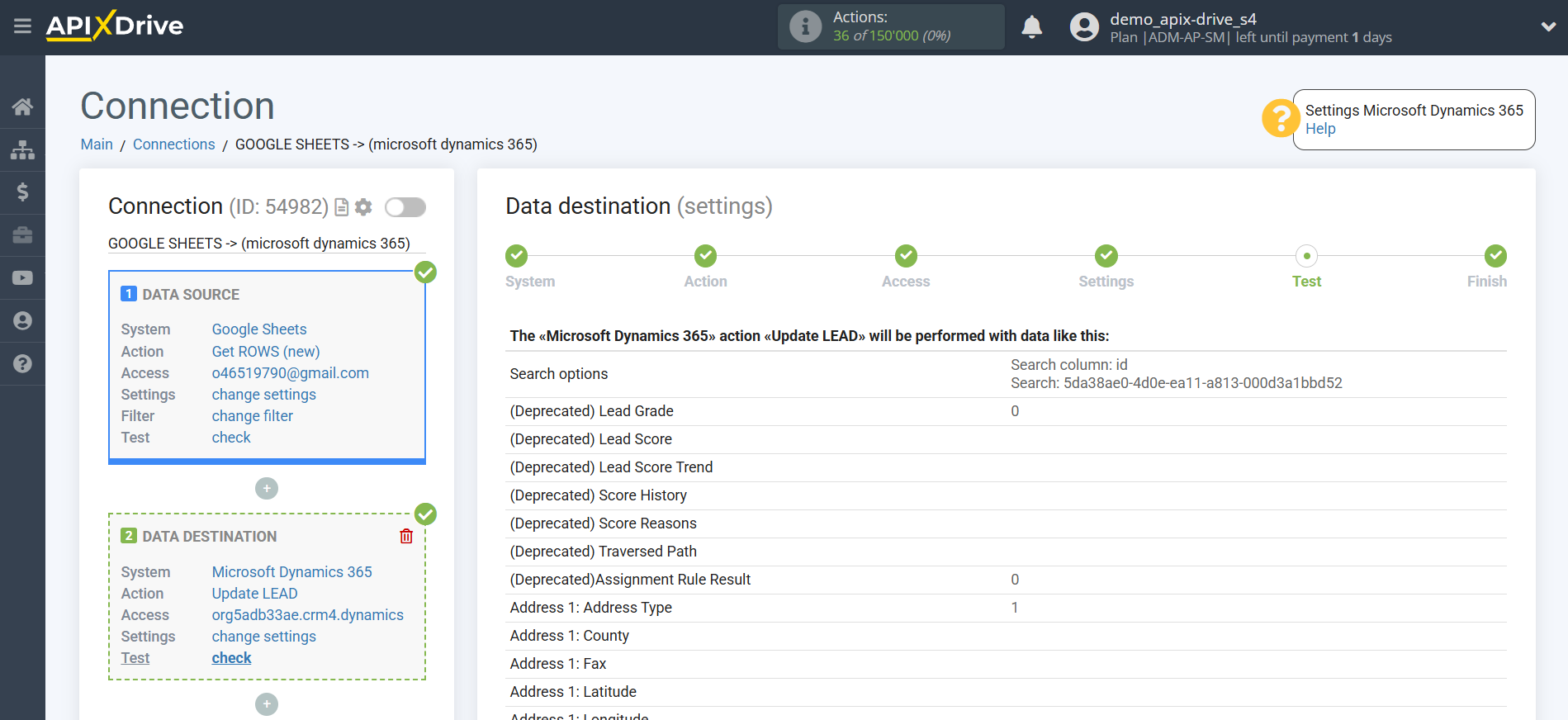1568x720 pixels.
Task: Click check under Data Destination Test
Action: [231, 658]
